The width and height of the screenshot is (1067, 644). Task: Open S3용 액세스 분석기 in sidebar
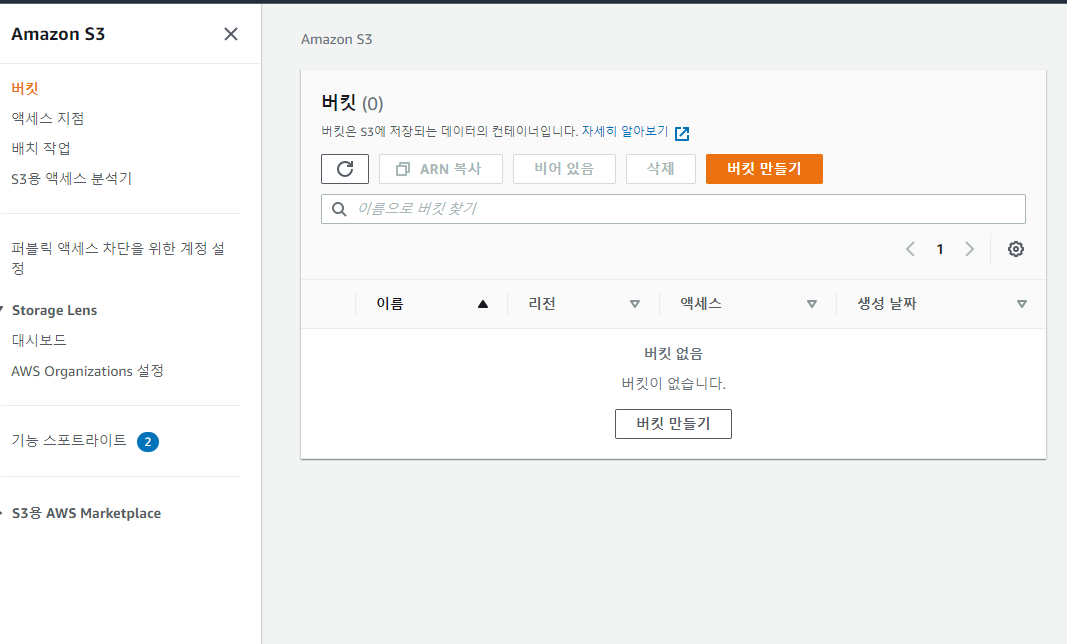(71, 178)
